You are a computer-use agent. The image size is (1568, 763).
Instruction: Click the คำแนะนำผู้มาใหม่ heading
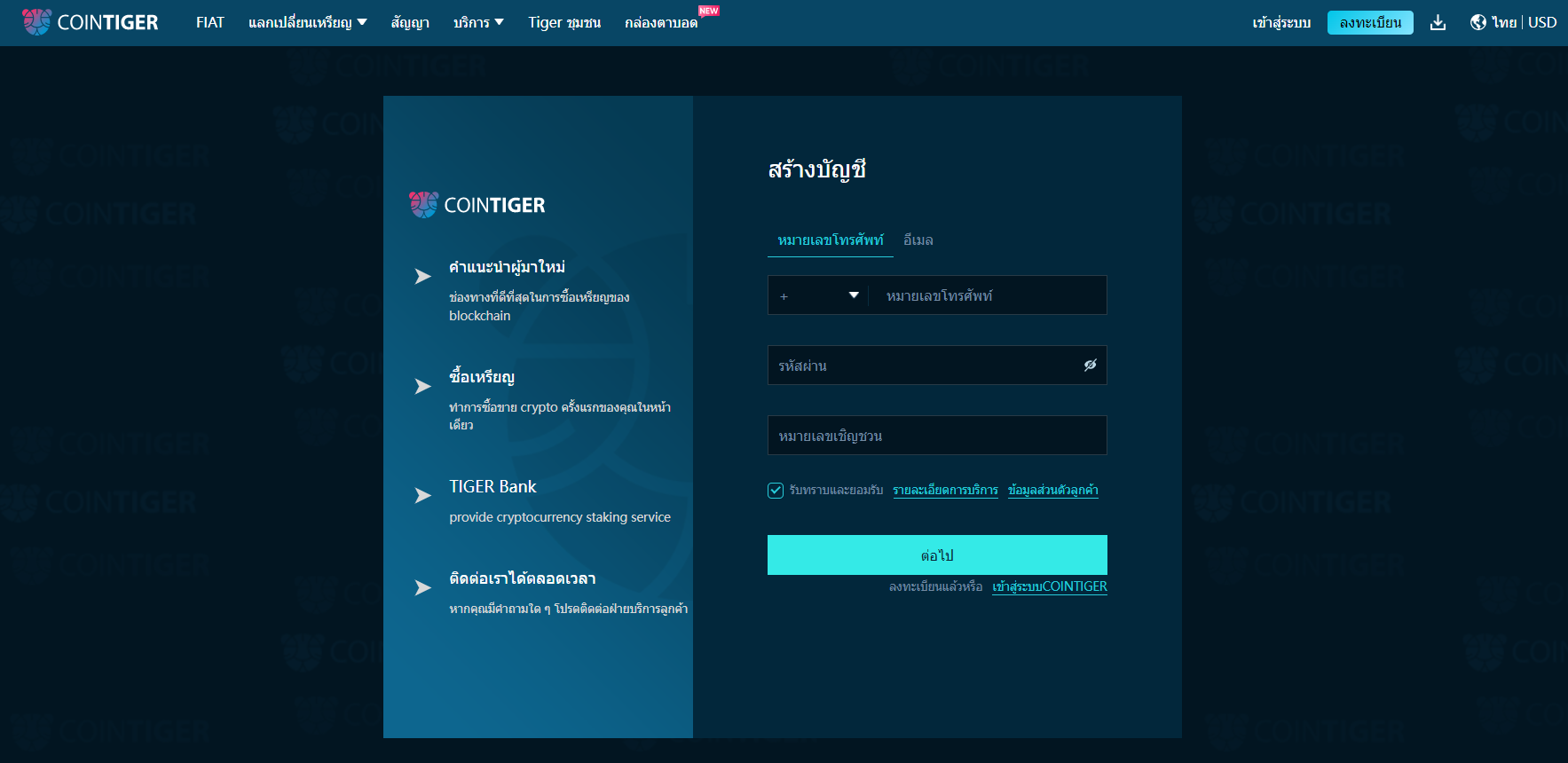coord(507,267)
